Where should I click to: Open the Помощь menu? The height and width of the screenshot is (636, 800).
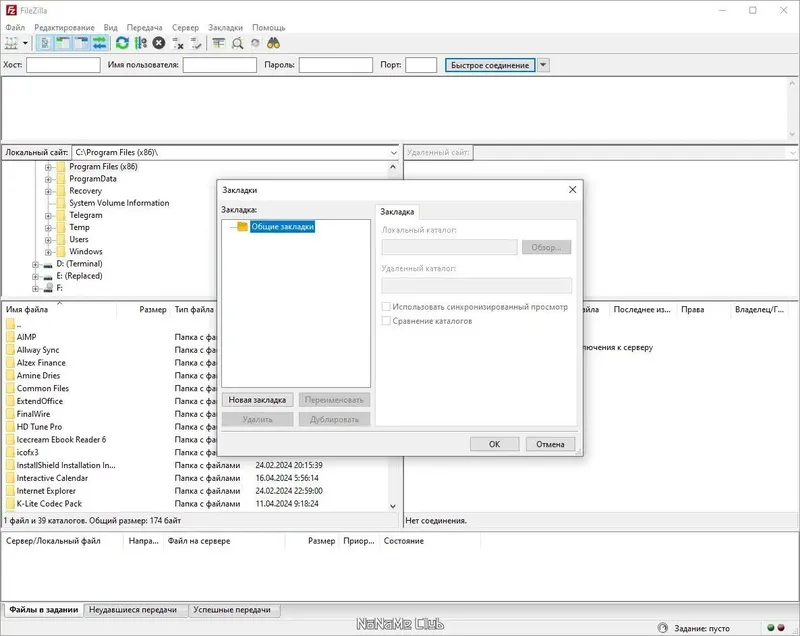click(268, 28)
